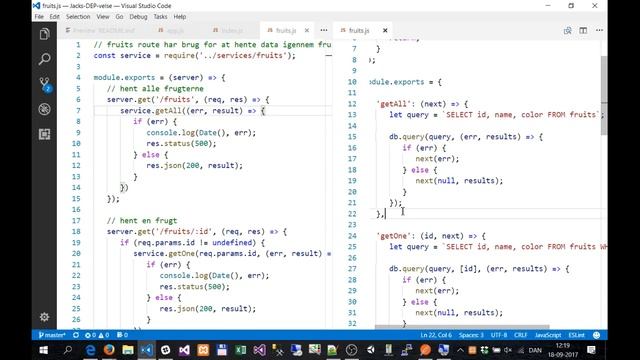Open right editor group's more actions menu
This screenshot has width=640, height=360.
point(599,31)
